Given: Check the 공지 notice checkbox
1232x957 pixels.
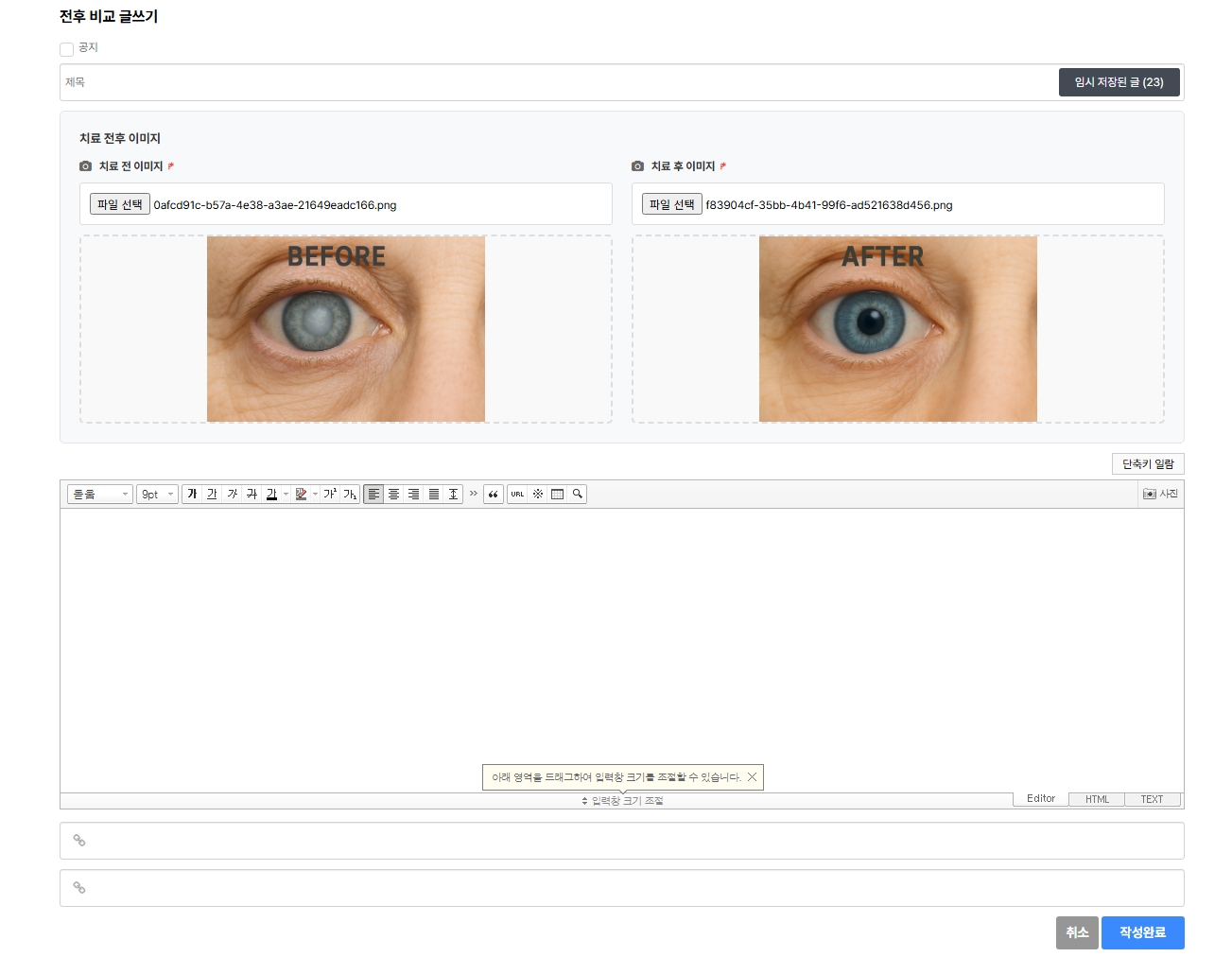Looking at the screenshot, I should [x=66, y=49].
